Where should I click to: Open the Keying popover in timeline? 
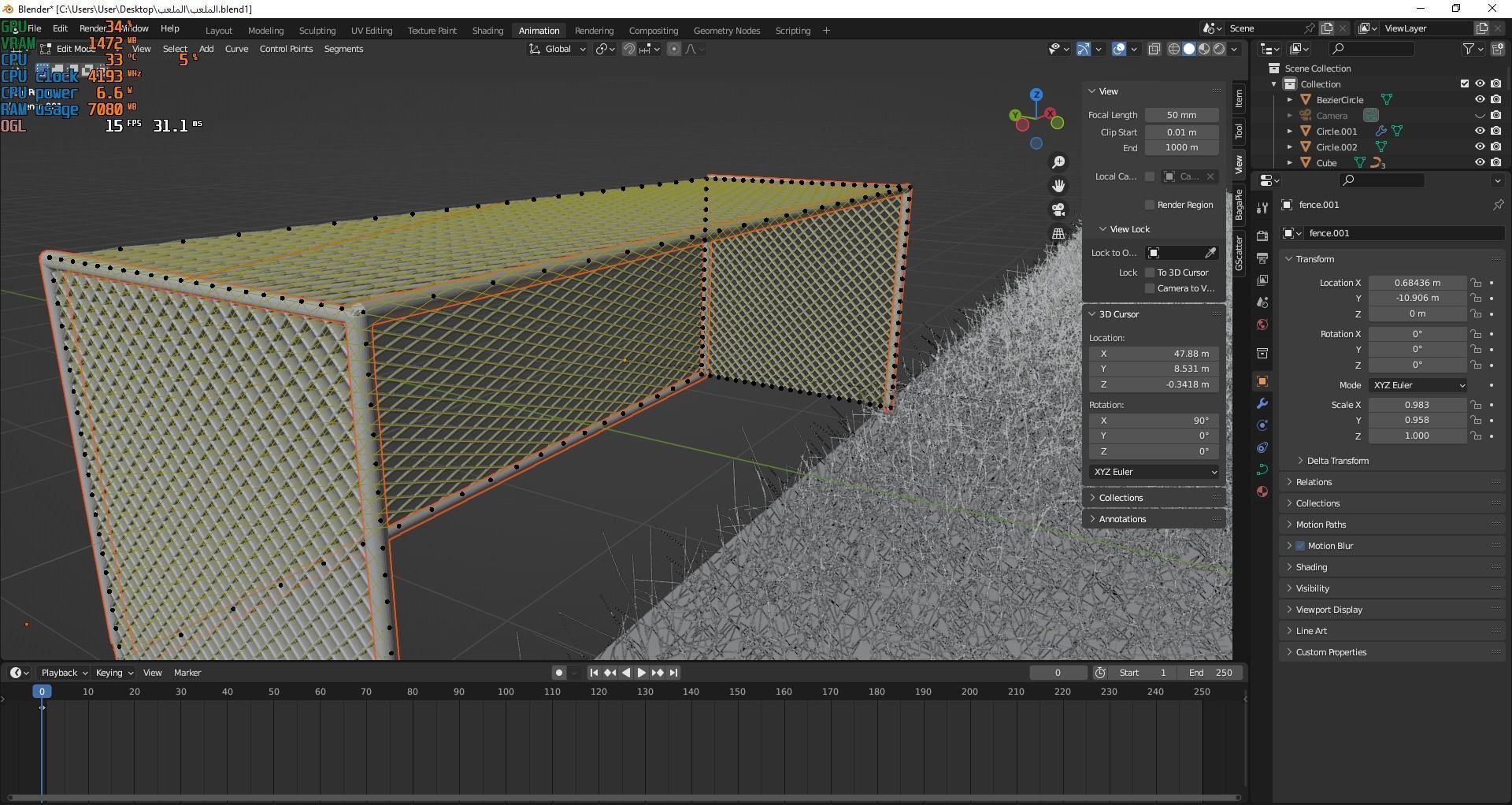click(114, 673)
